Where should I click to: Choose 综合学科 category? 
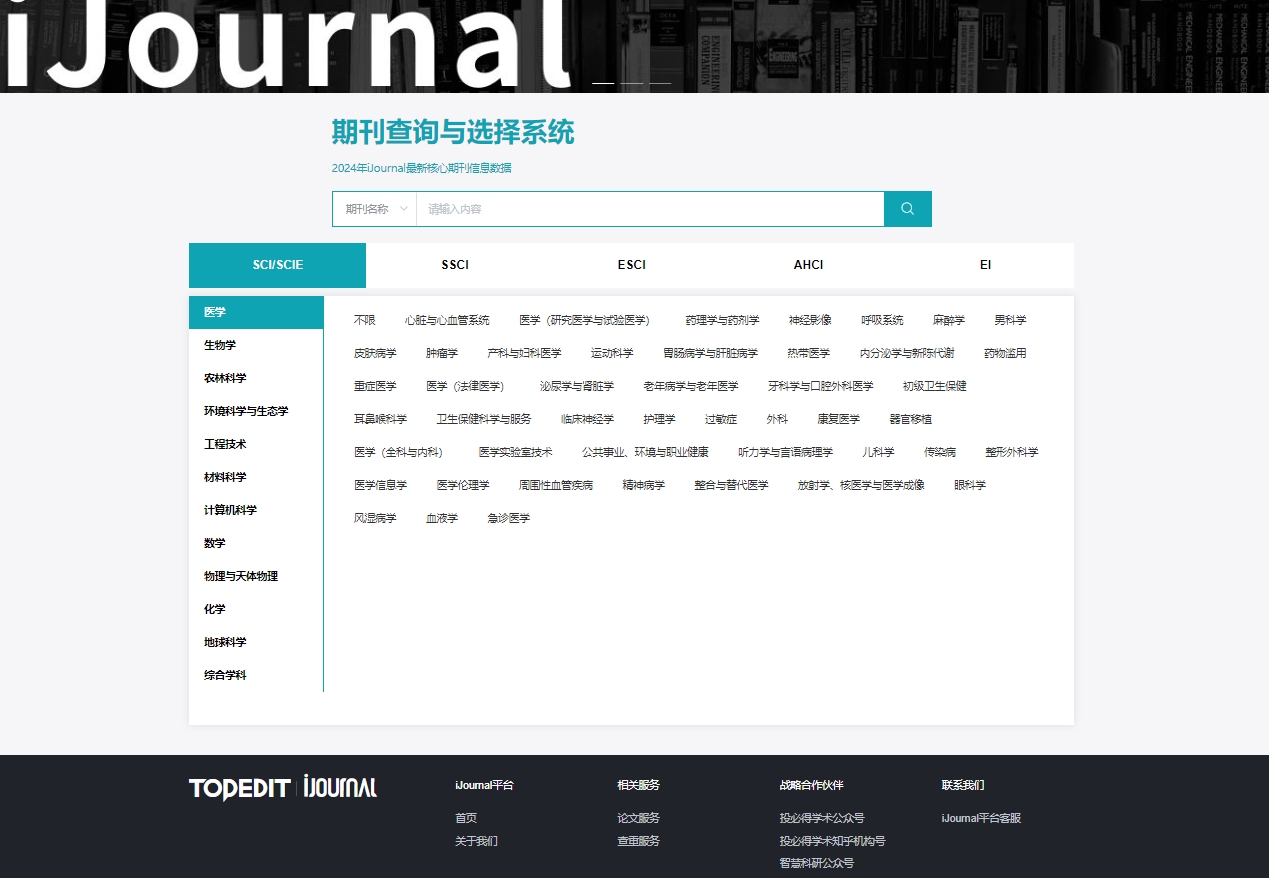pos(256,675)
